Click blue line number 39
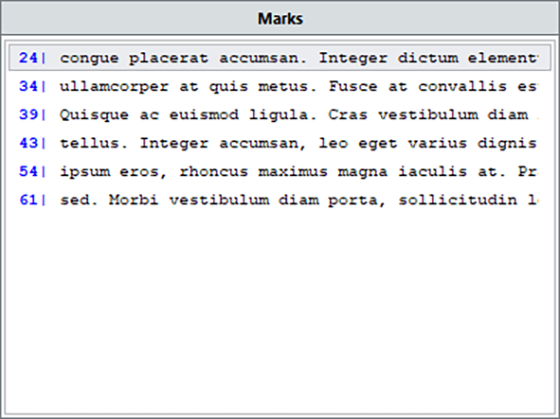 [28, 115]
